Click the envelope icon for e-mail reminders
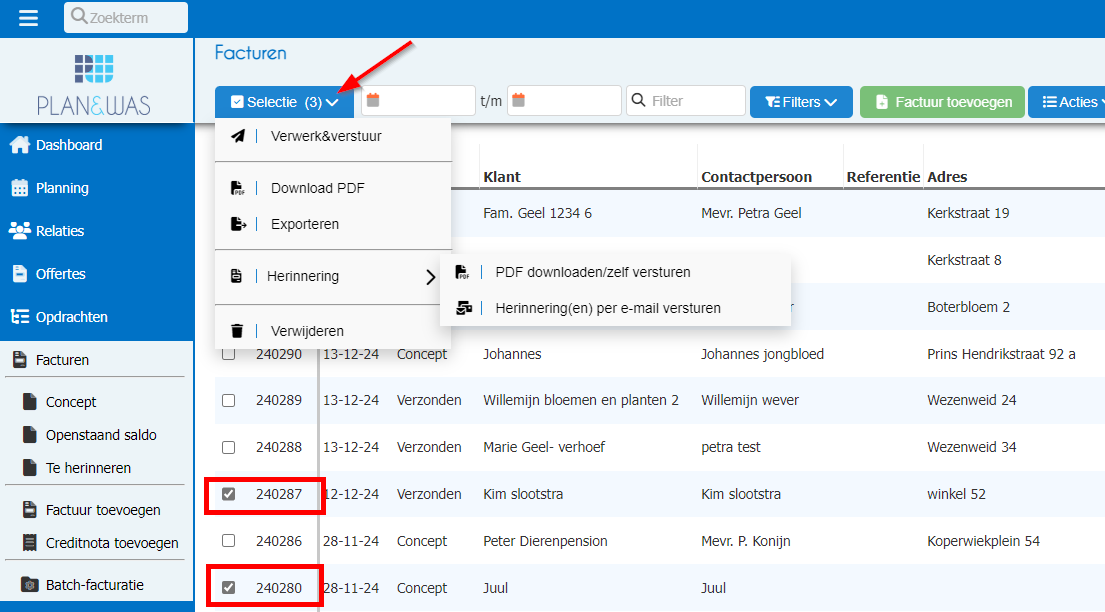Viewport: 1105px width, 612px height. click(x=464, y=308)
